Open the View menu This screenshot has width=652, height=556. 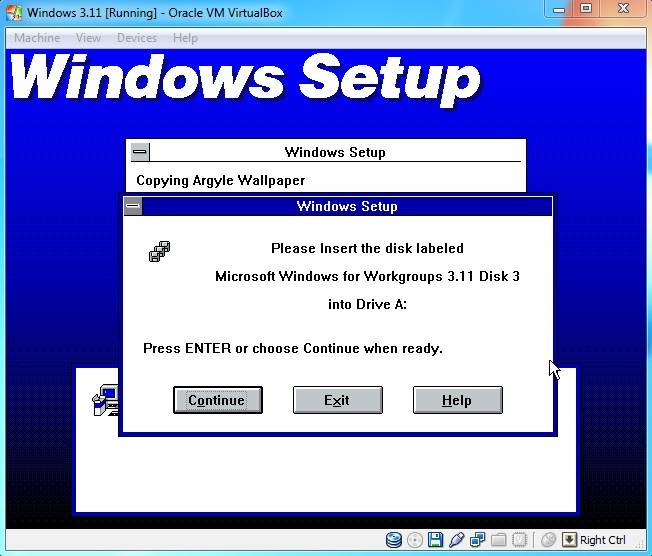(88, 38)
